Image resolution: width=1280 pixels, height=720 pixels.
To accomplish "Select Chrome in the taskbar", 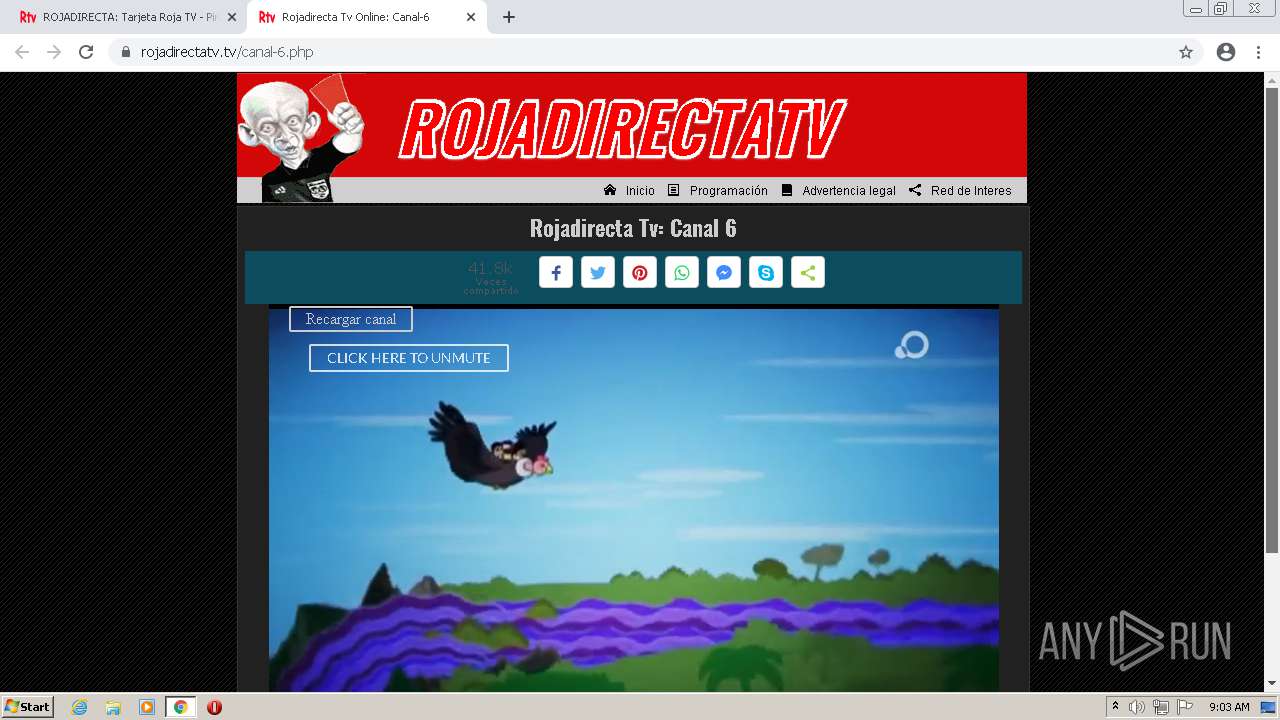I will tap(180, 707).
